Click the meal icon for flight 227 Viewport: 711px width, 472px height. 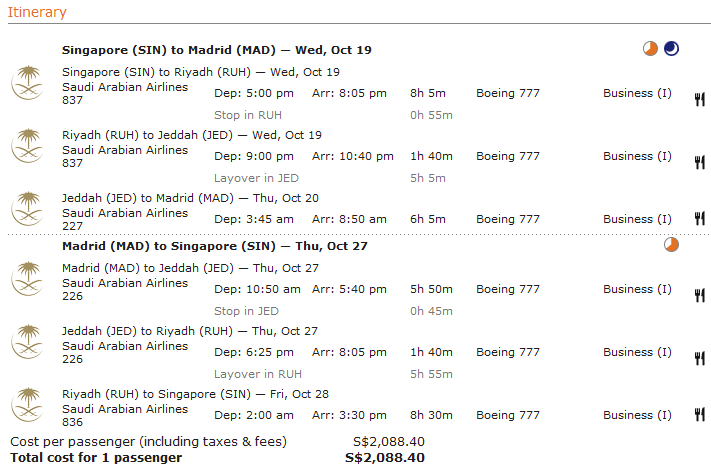click(x=699, y=219)
